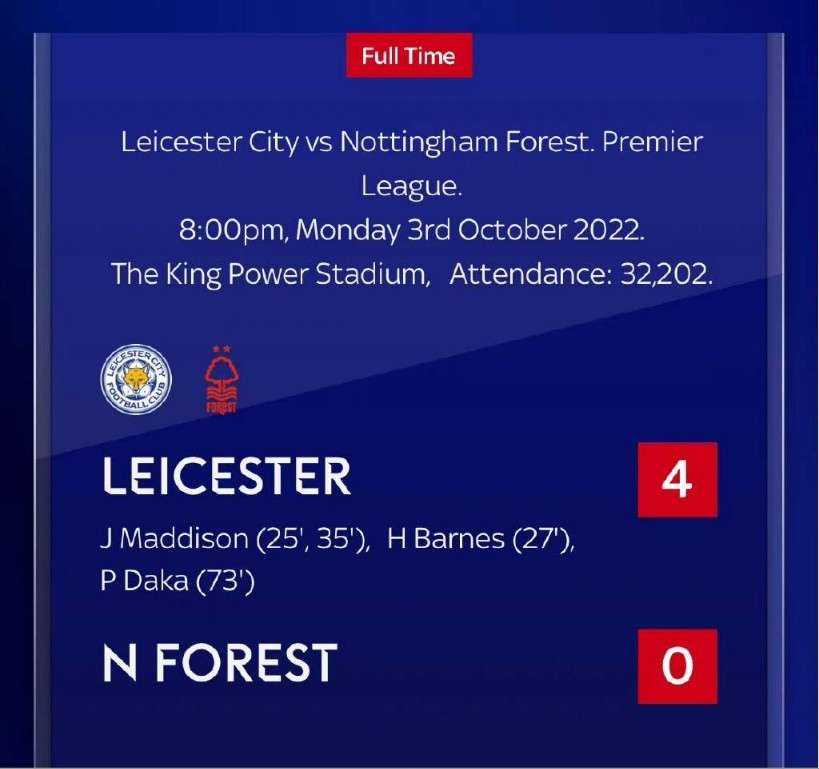Click Forest's red score box showing 0
The width and height of the screenshot is (819, 769).
click(677, 666)
